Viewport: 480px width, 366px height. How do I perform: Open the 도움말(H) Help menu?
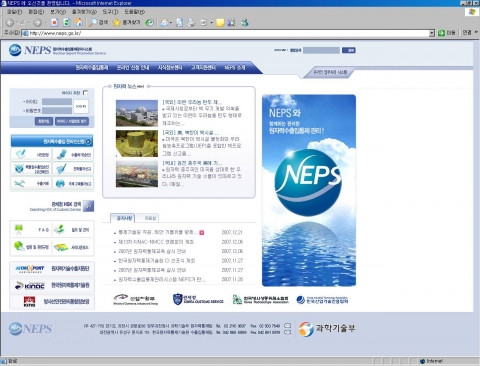[135, 12]
